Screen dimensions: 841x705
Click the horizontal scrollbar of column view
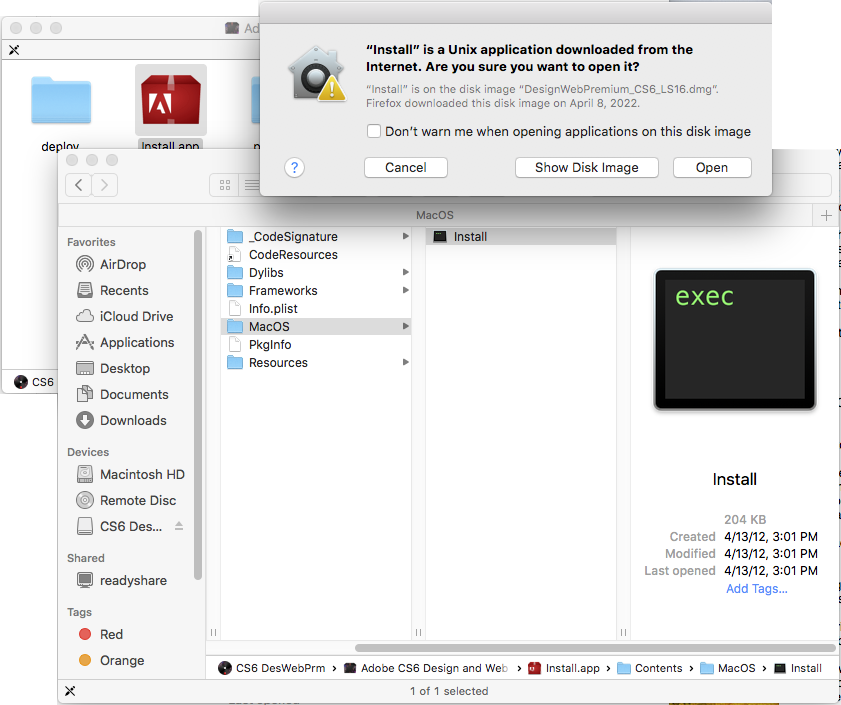point(595,648)
